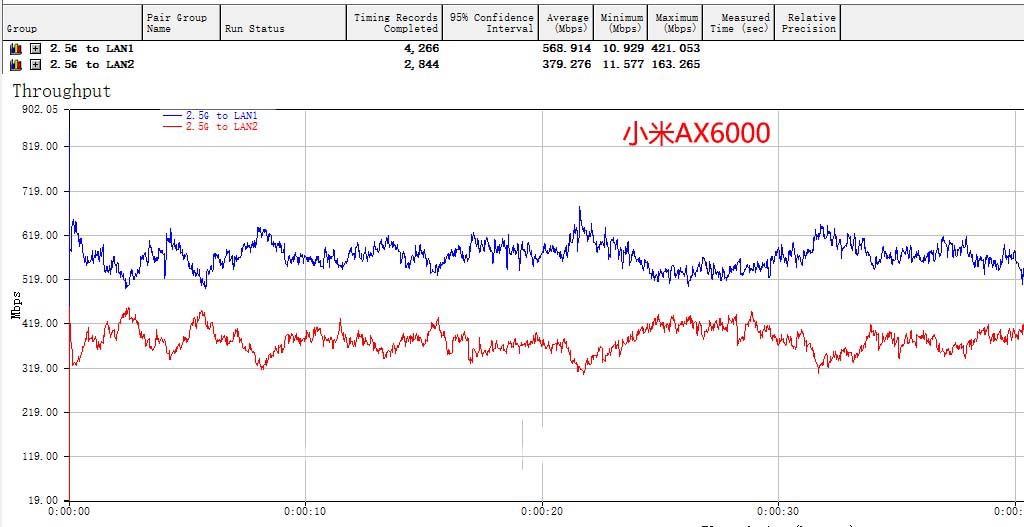This screenshot has width=1024, height=527.
Task: Click the 379.276 average value
Action: point(567,65)
